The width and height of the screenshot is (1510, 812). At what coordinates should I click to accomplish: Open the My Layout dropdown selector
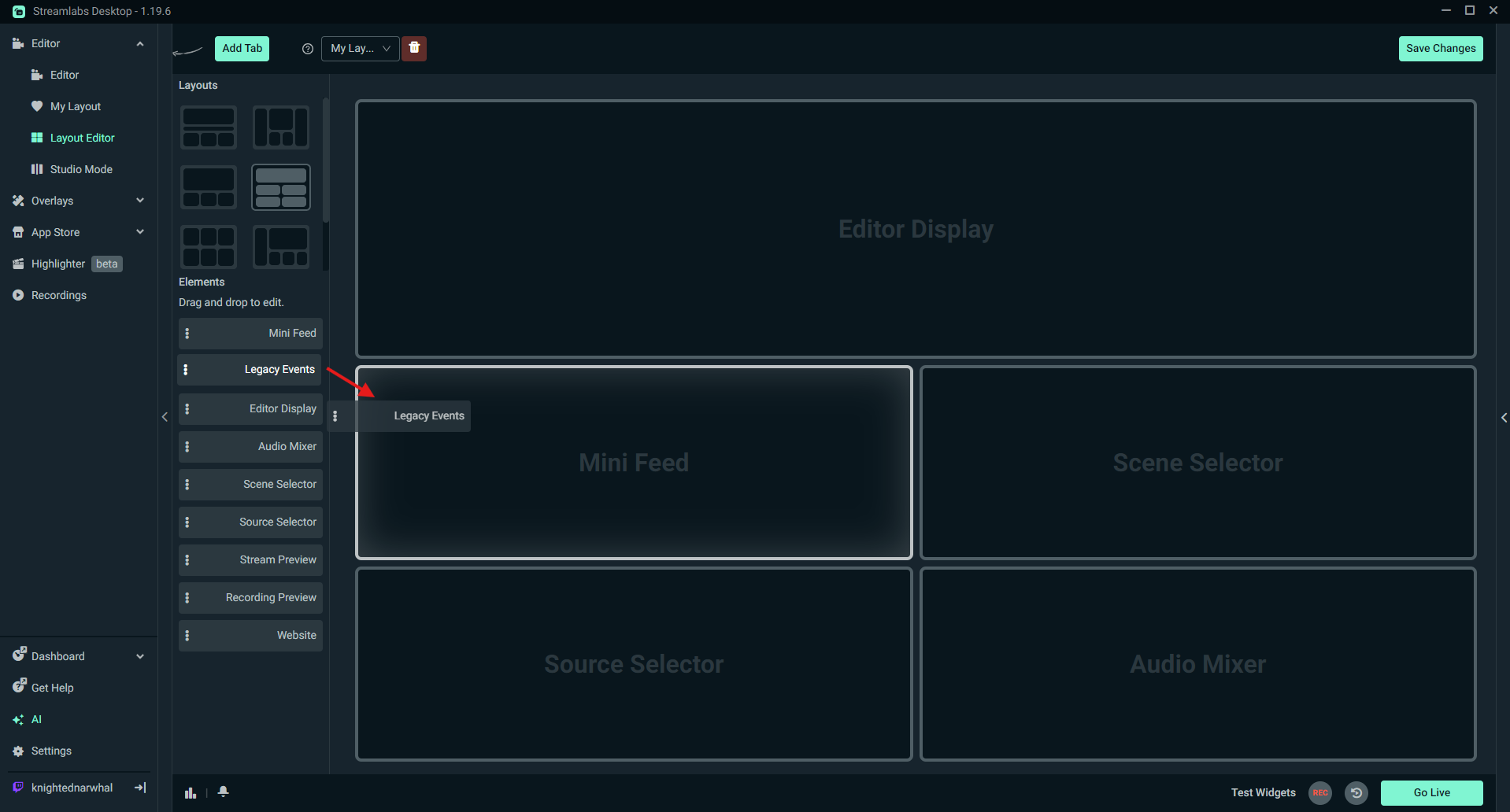click(x=360, y=48)
